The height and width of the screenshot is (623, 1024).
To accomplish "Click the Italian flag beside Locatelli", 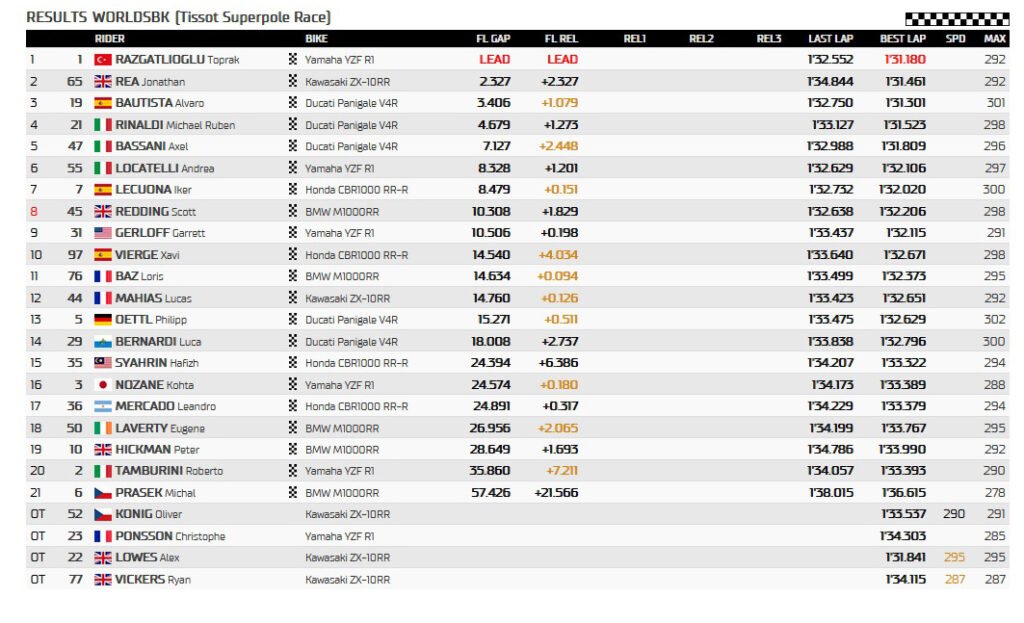I will [103, 168].
